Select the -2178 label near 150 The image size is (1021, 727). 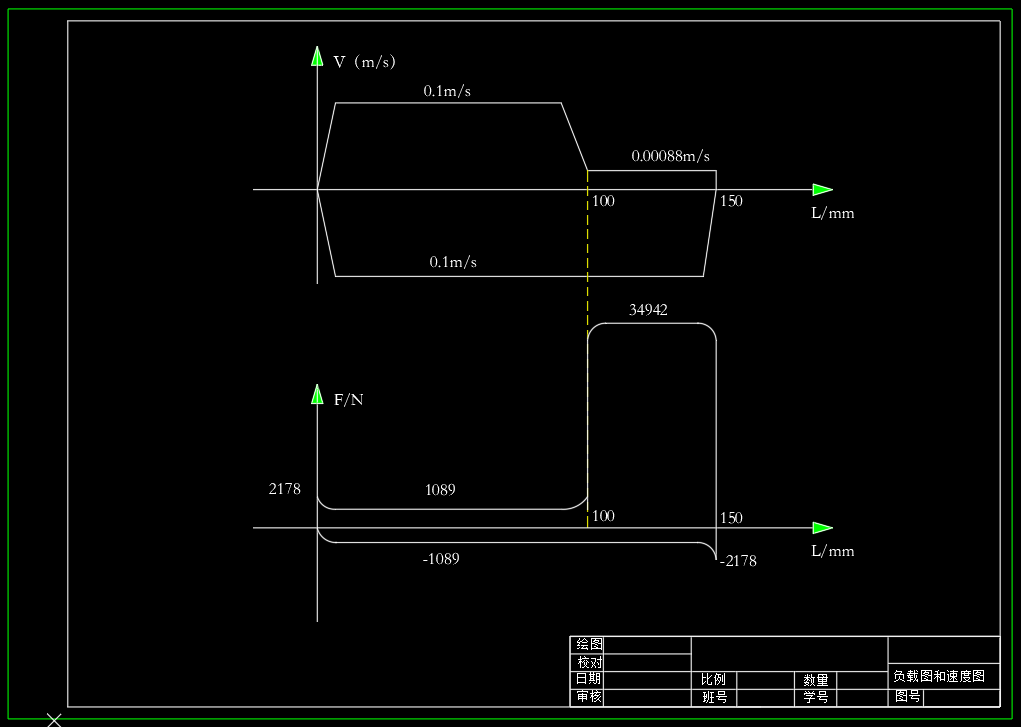pyautogui.click(x=738, y=561)
